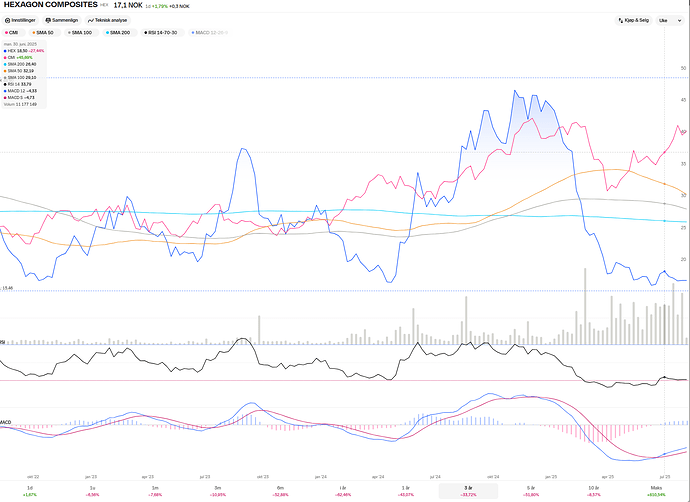Click the Volum 11 177 149 legend row
690x502 pixels.
20,104
